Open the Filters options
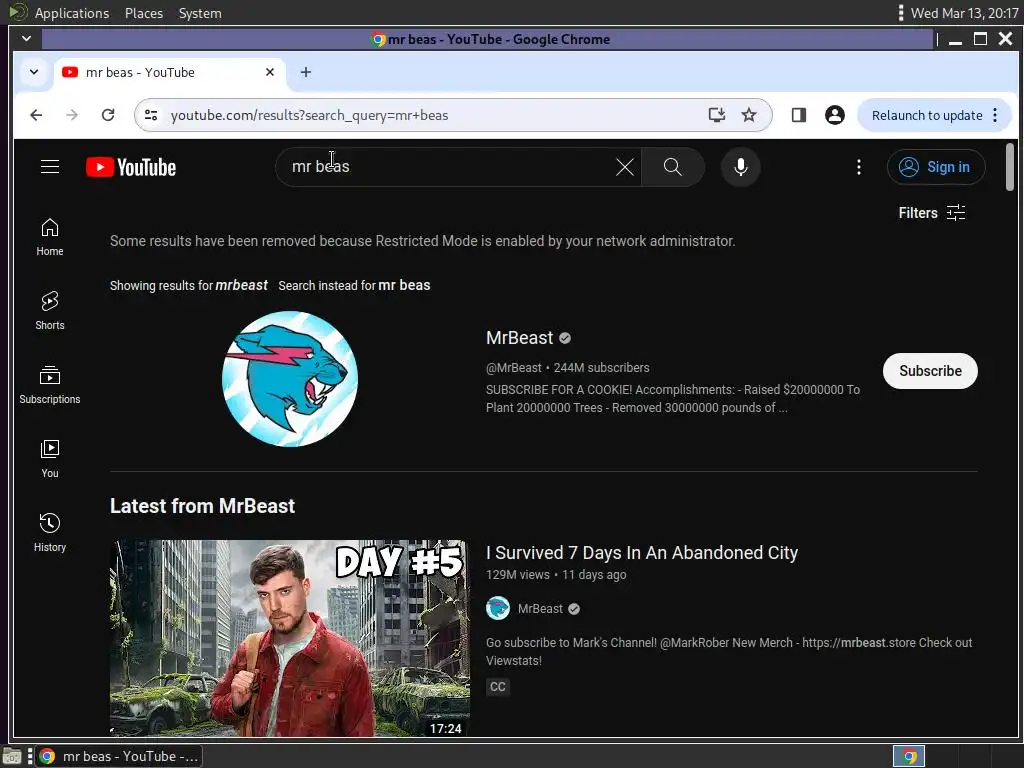Image resolution: width=1024 pixels, height=768 pixels. click(932, 213)
